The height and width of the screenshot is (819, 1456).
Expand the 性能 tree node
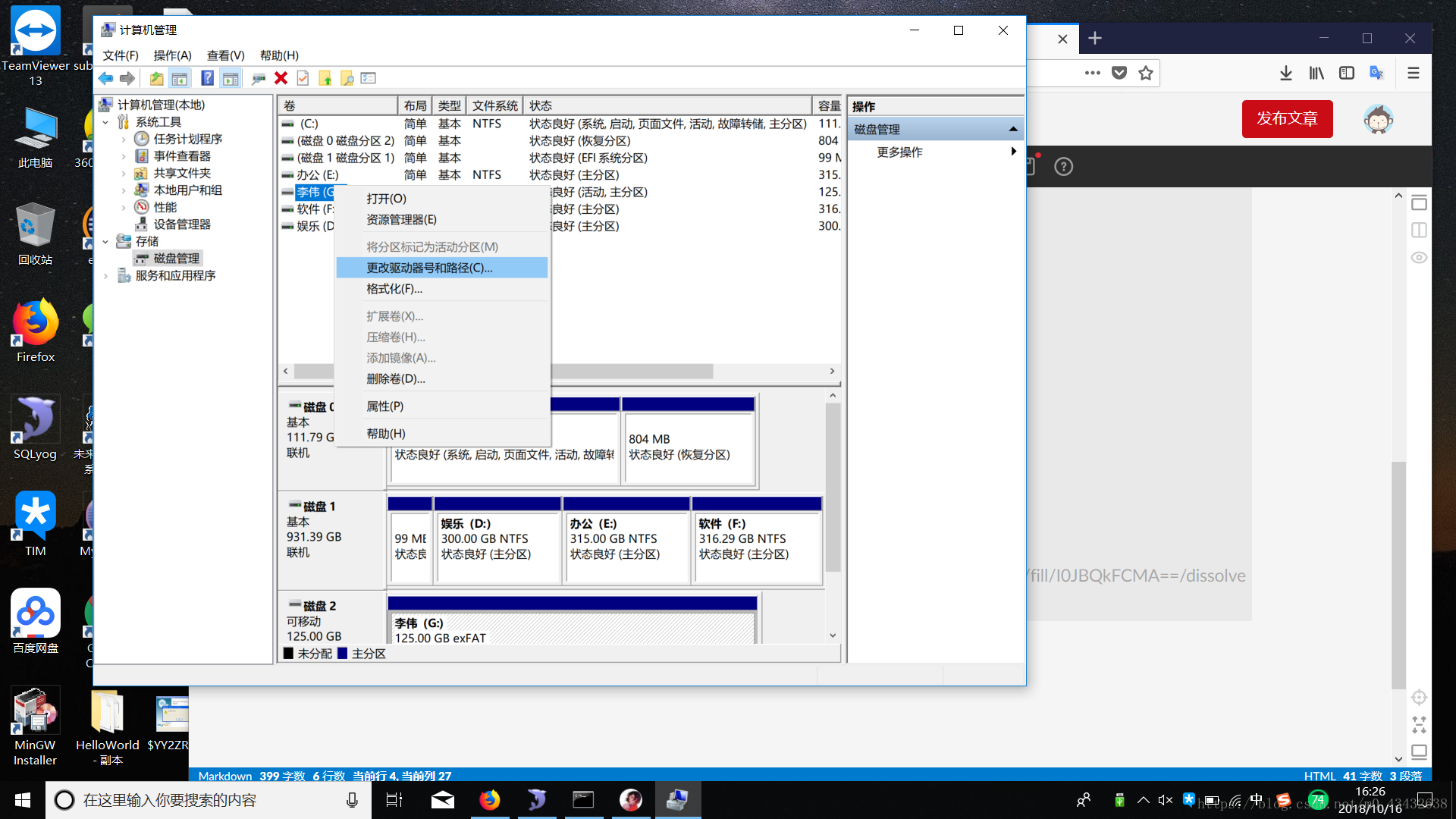click(124, 207)
